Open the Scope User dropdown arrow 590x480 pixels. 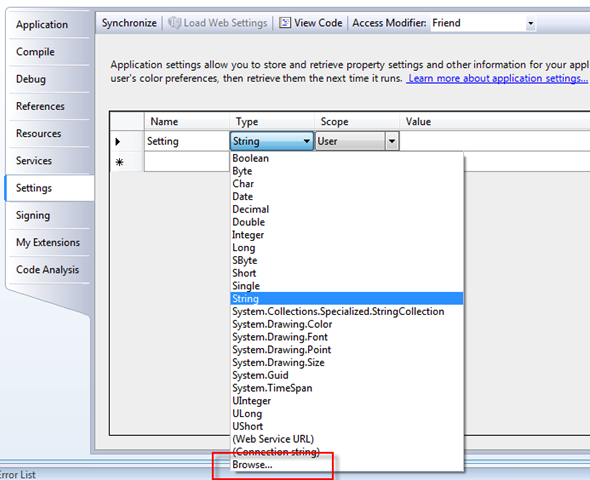(x=392, y=141)
